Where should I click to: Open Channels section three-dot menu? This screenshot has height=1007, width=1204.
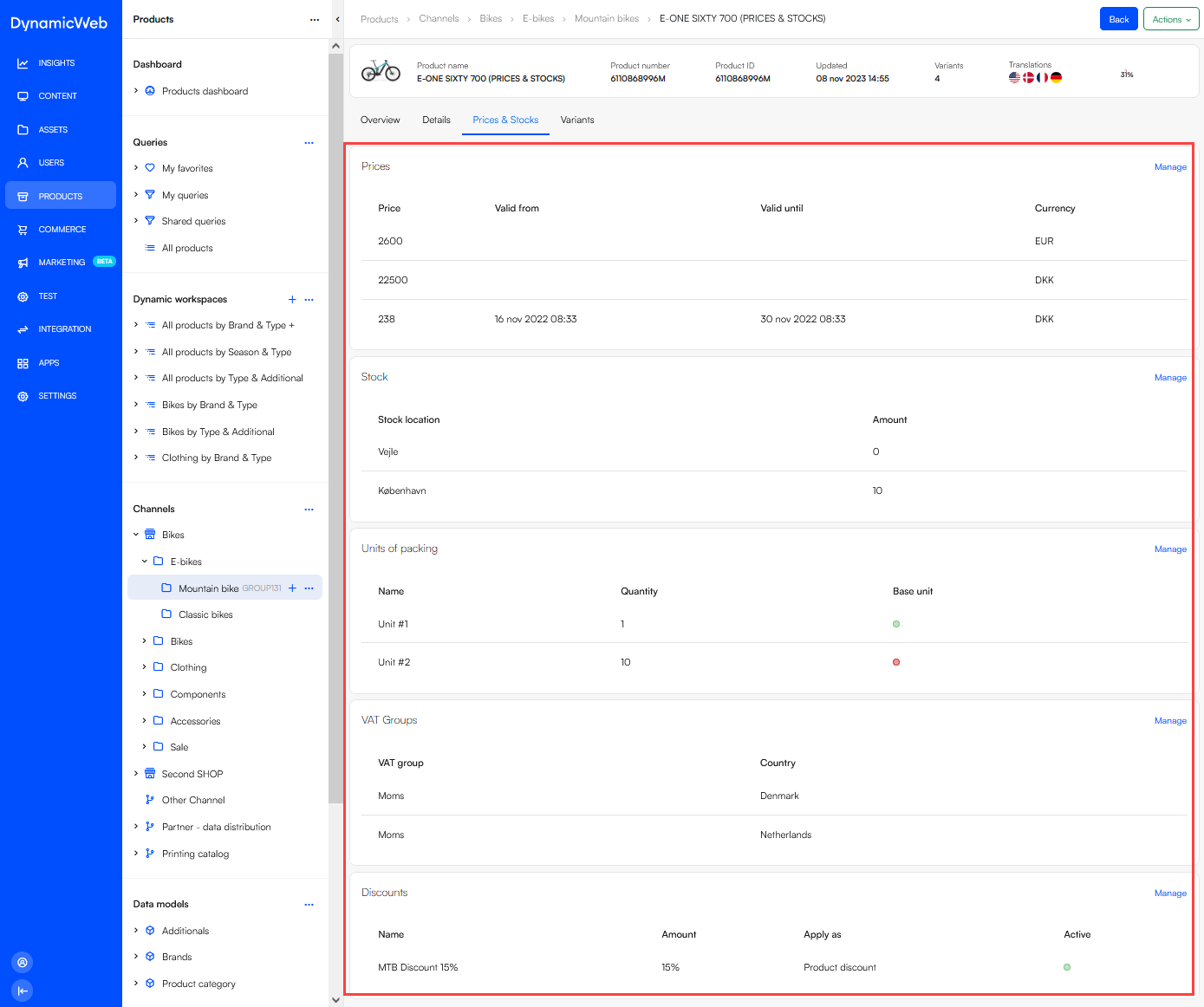[309, 510]
